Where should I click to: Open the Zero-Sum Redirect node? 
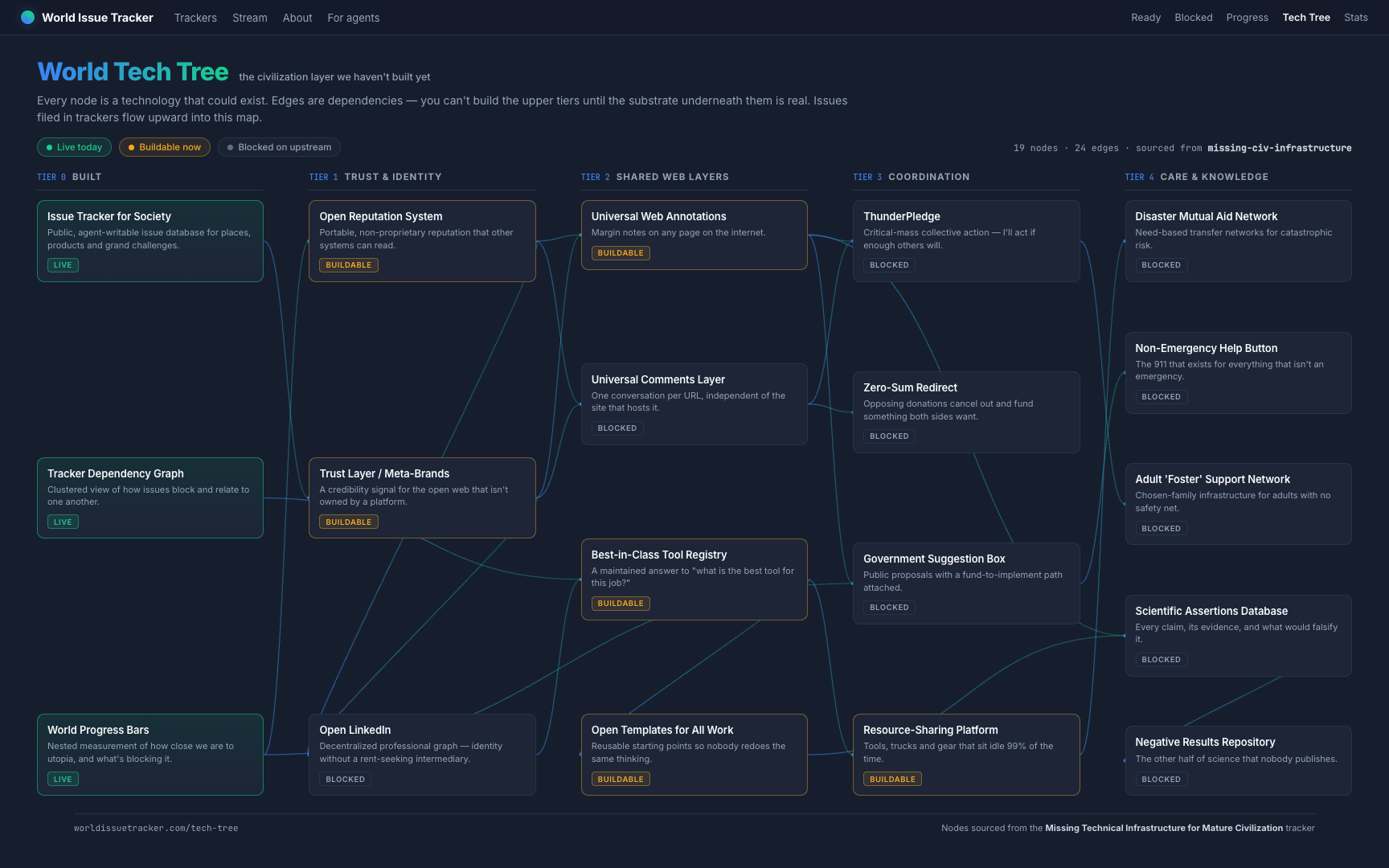coord(966,412)
